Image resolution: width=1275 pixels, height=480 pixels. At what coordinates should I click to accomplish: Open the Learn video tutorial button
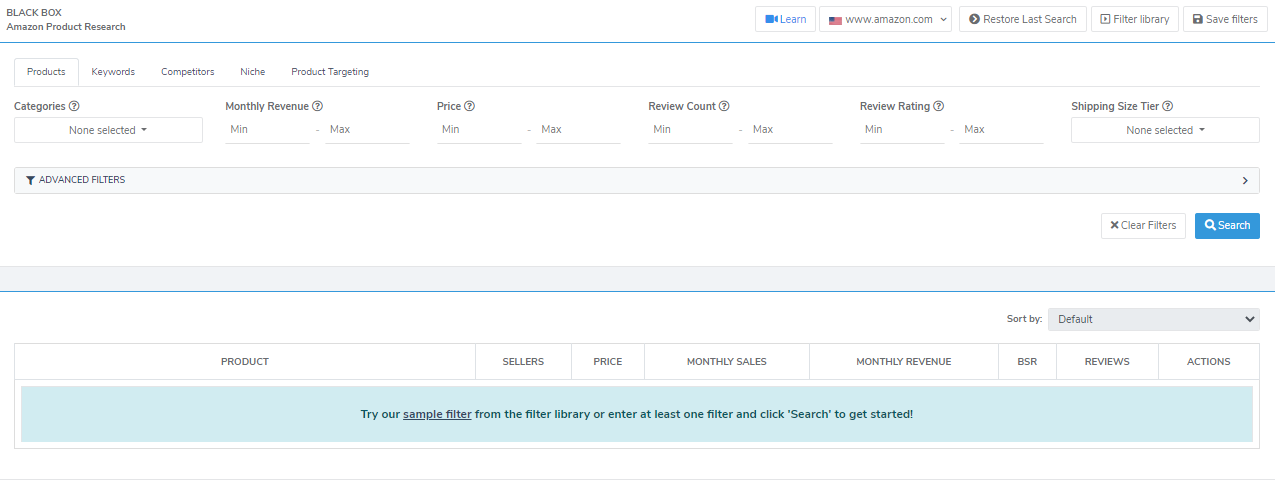[785, 19]
